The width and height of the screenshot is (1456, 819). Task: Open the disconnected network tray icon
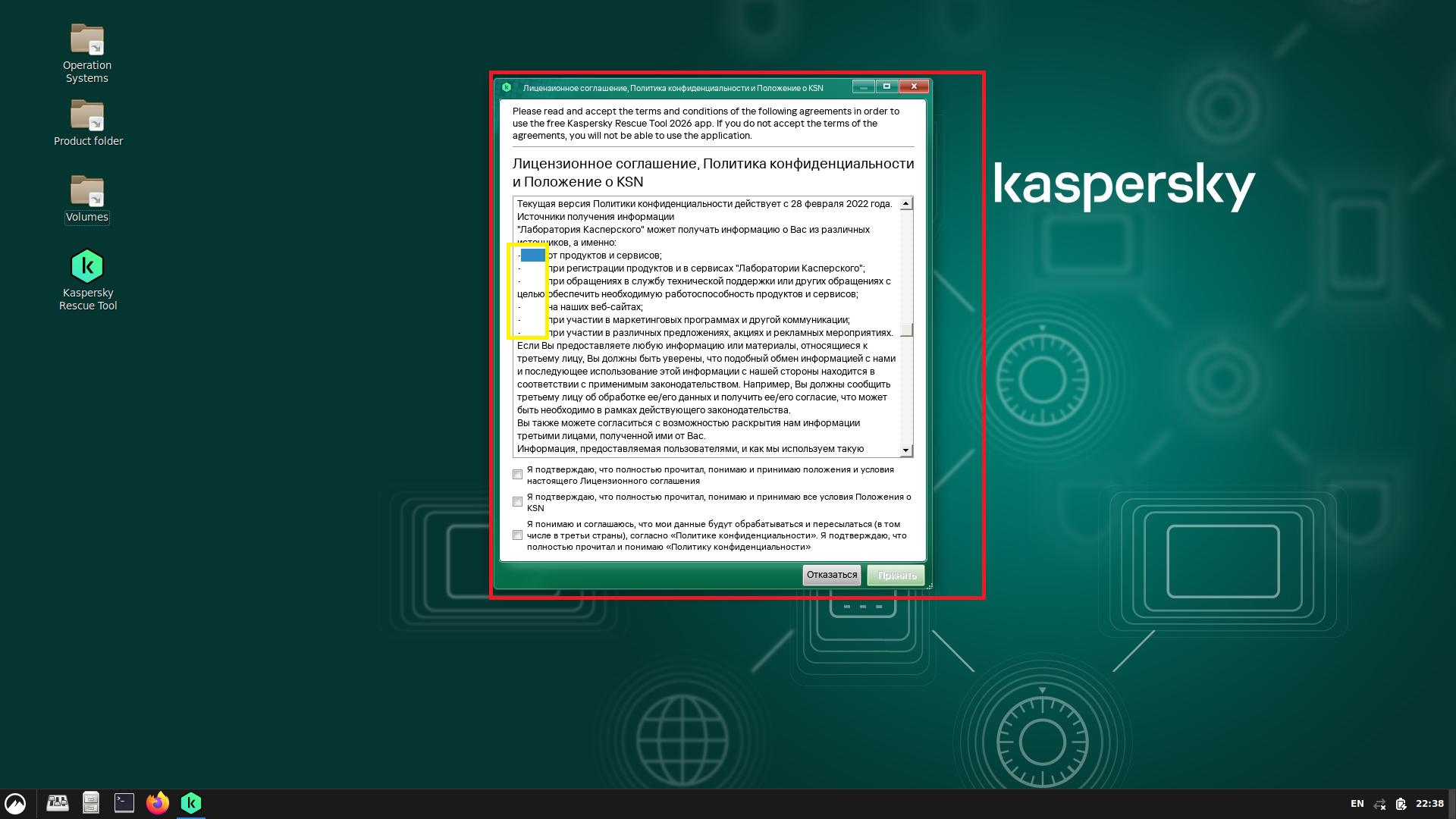point(1379,804)
